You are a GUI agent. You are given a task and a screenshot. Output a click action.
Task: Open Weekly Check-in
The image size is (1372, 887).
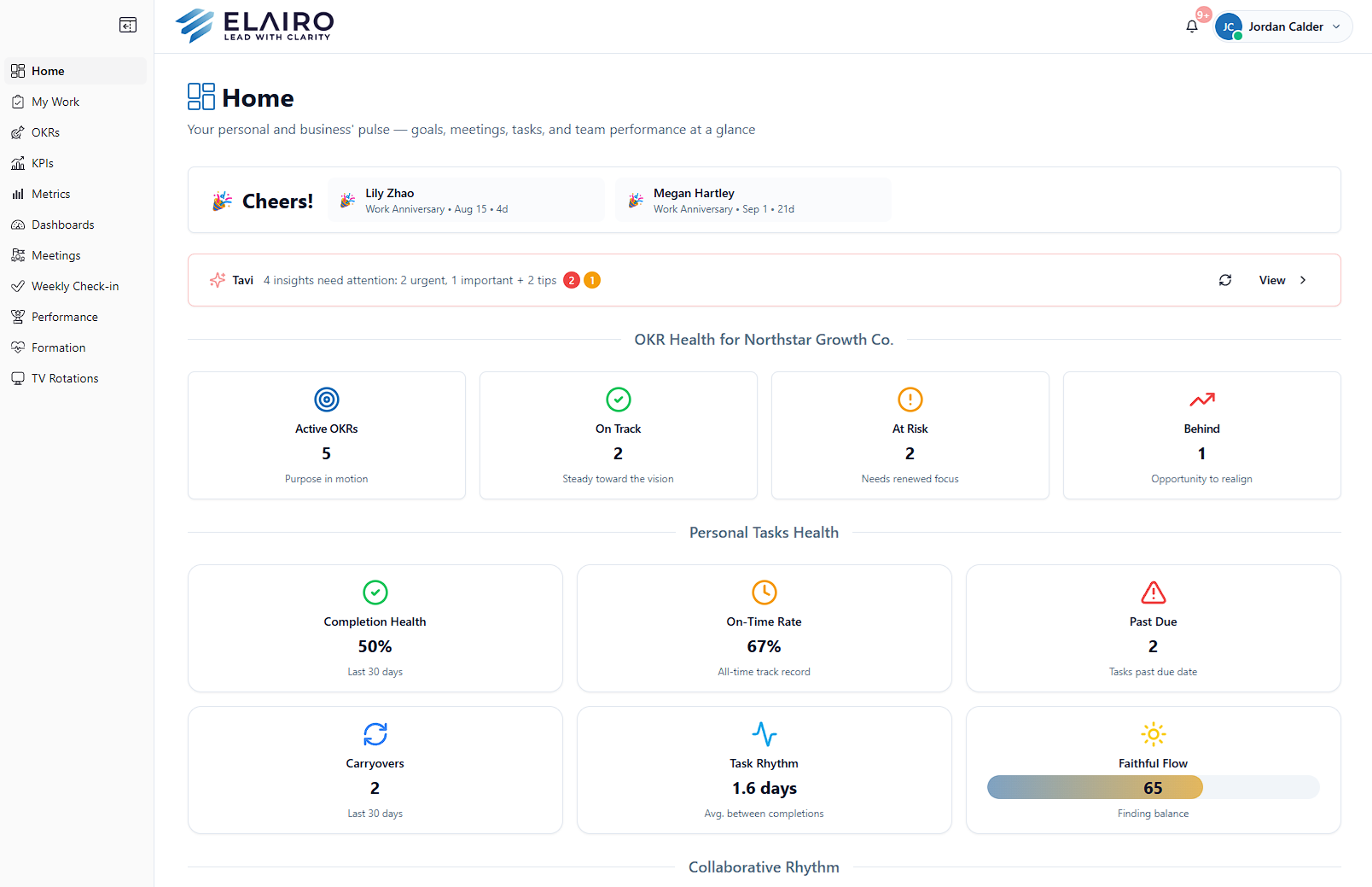click(x=76, y=286)
